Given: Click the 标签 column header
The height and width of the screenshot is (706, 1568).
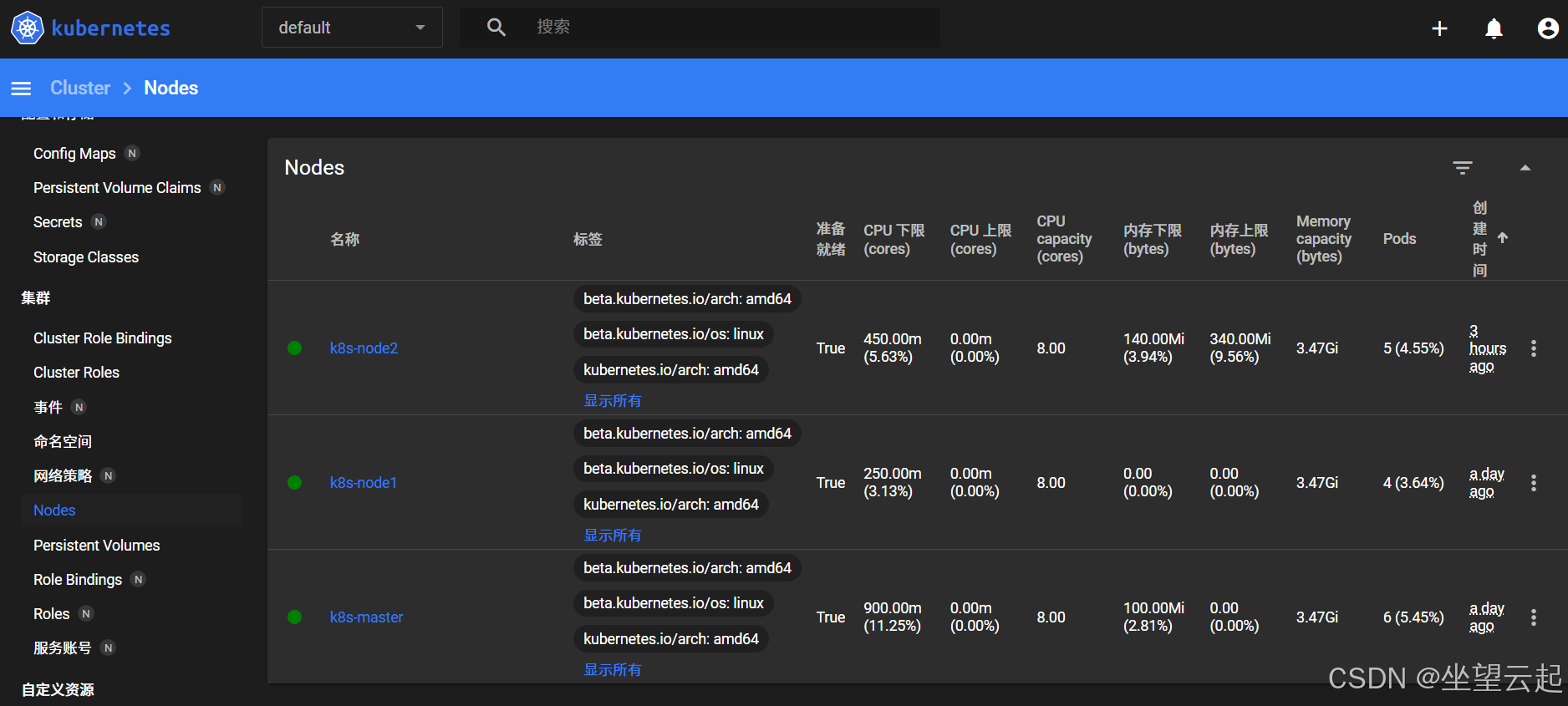Looking at the screenshot, I should pyautogui.click(x=588, y=240).
